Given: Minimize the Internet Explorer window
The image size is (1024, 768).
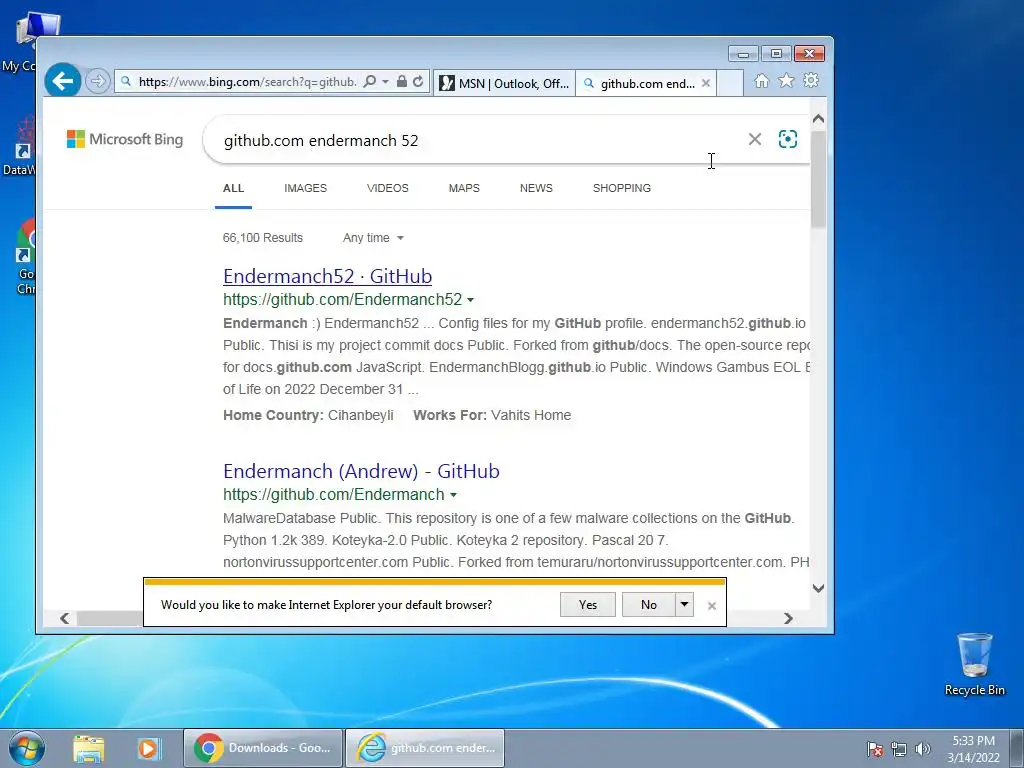Looking at the screenshot, I should coord(743,54).
